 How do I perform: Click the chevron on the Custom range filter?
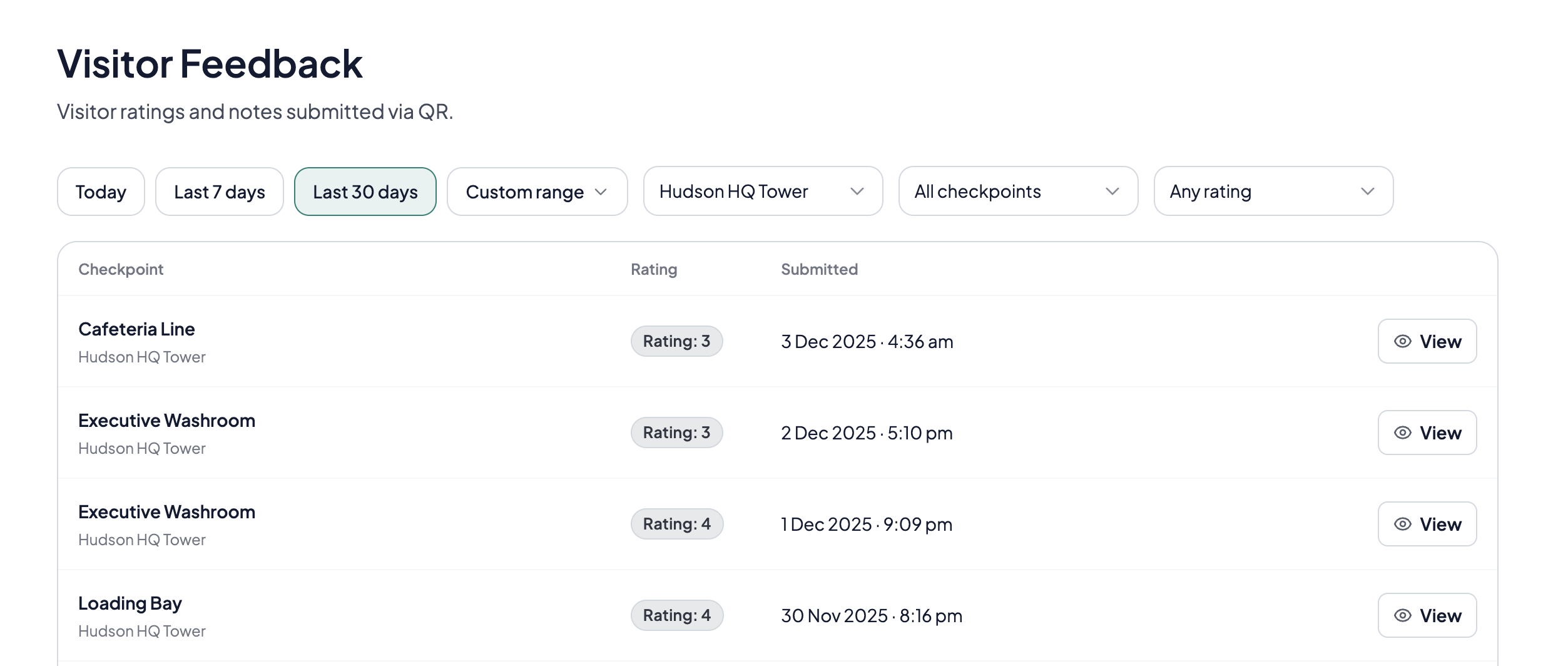tap(601, 192)
